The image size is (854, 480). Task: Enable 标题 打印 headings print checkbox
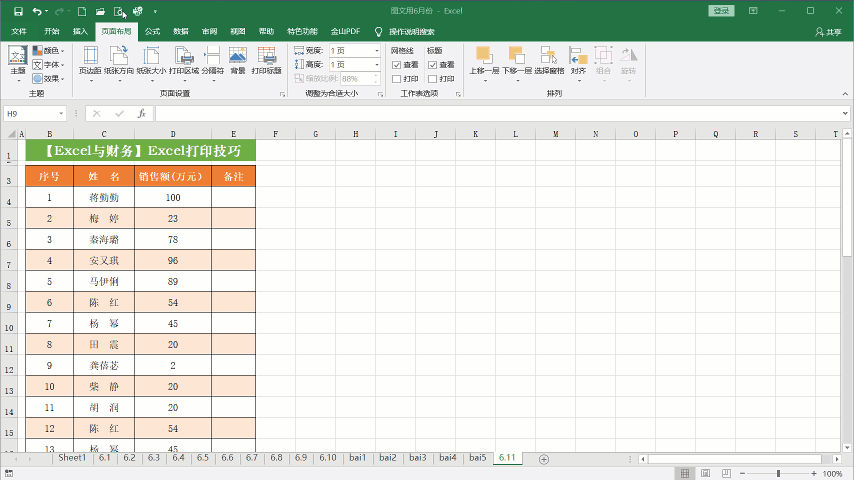(x=432, y=78)
